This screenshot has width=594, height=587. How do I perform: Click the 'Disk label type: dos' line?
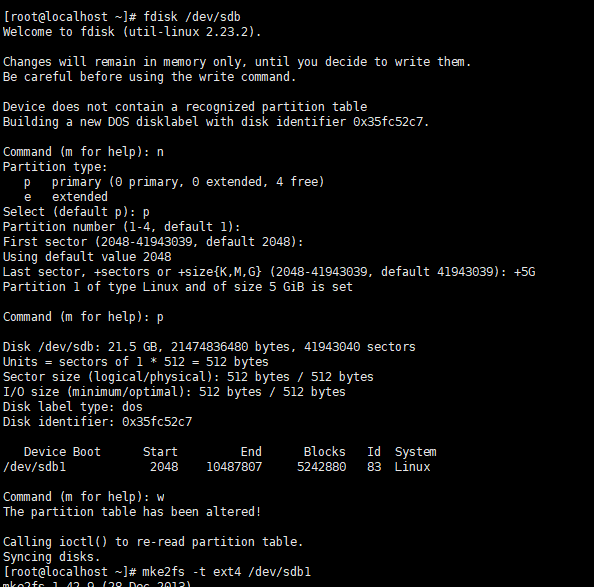[73, 407]
